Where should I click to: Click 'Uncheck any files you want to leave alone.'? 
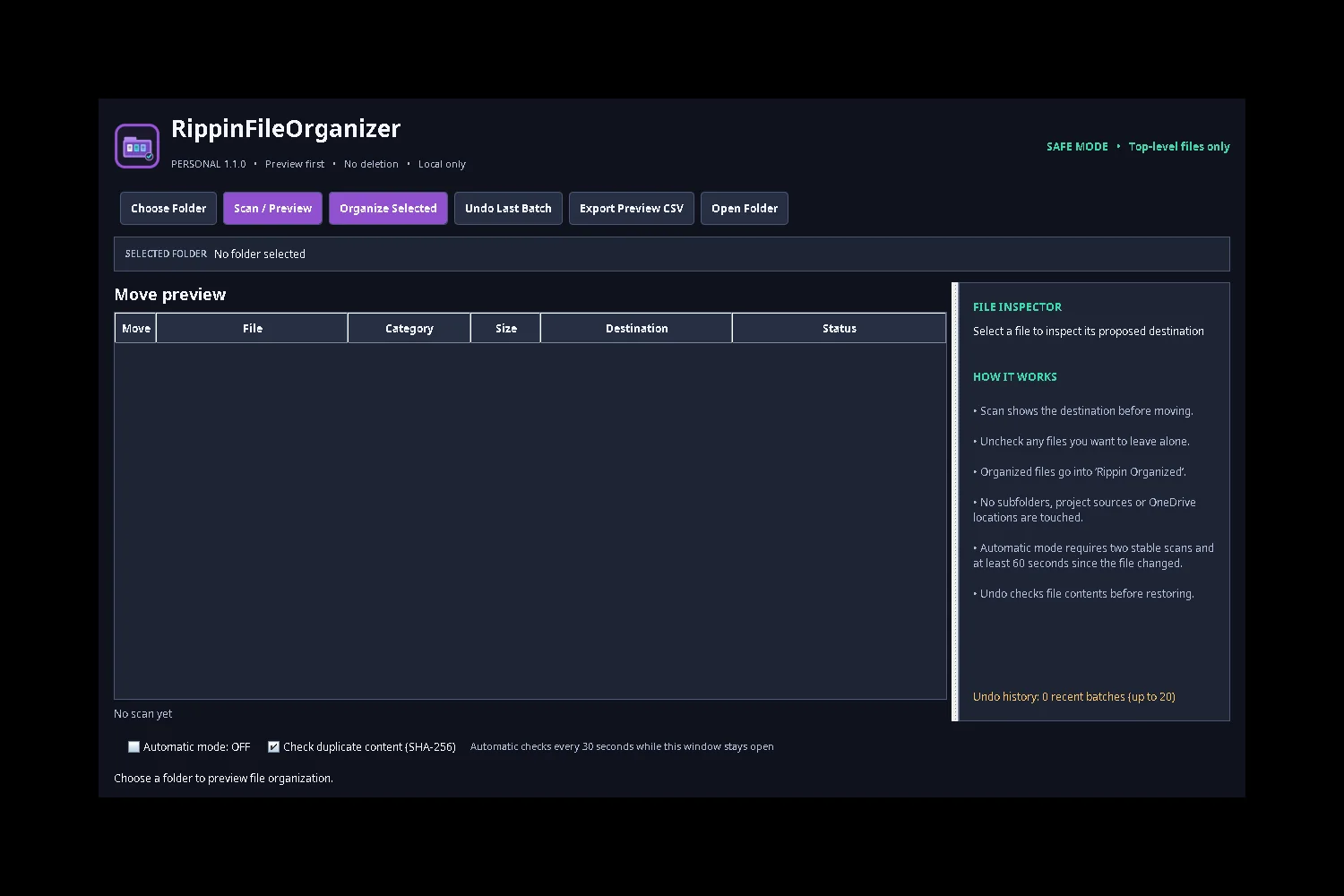(1084, 442)
